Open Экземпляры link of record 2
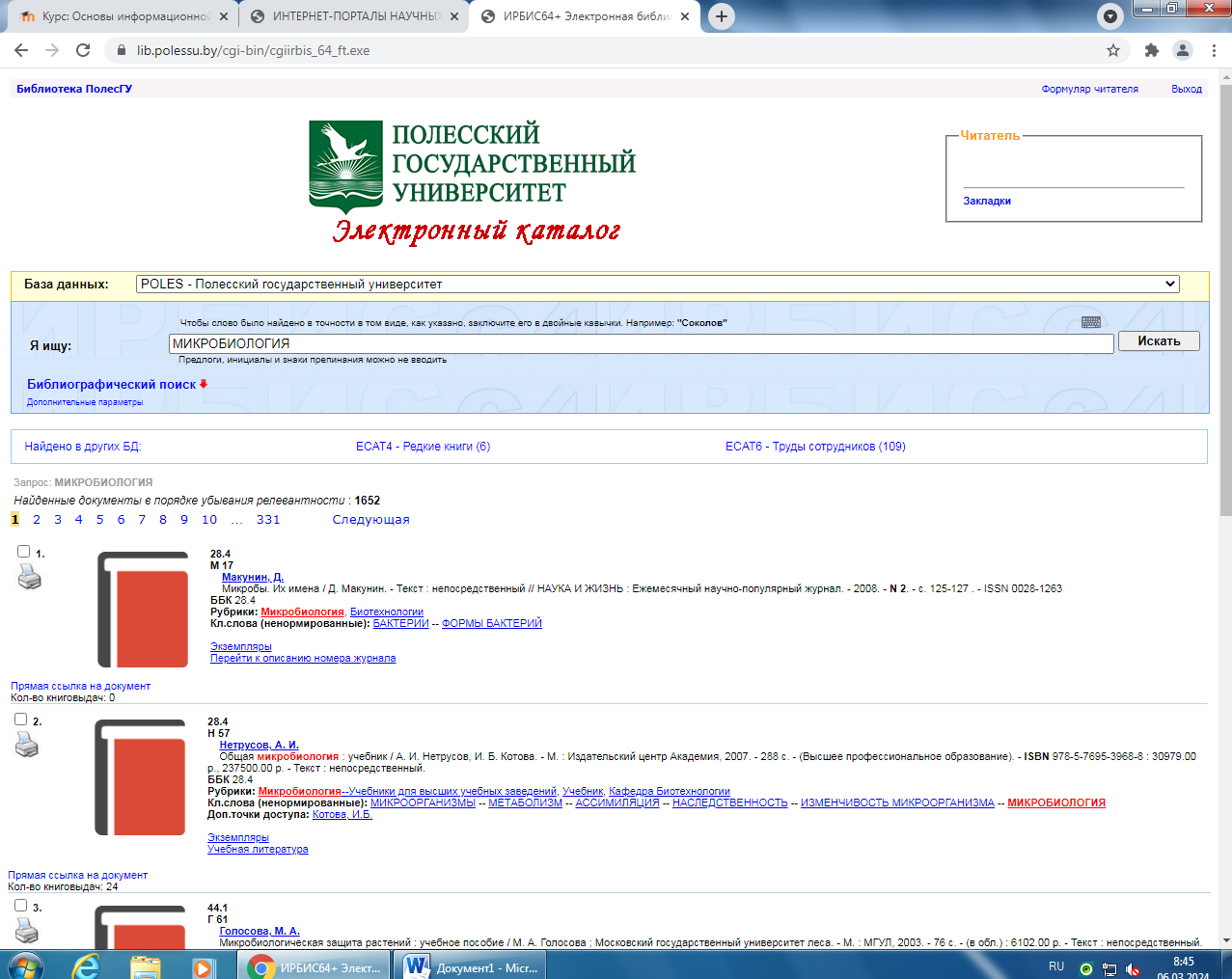1232x979 pixels. (x=238, y=837)
